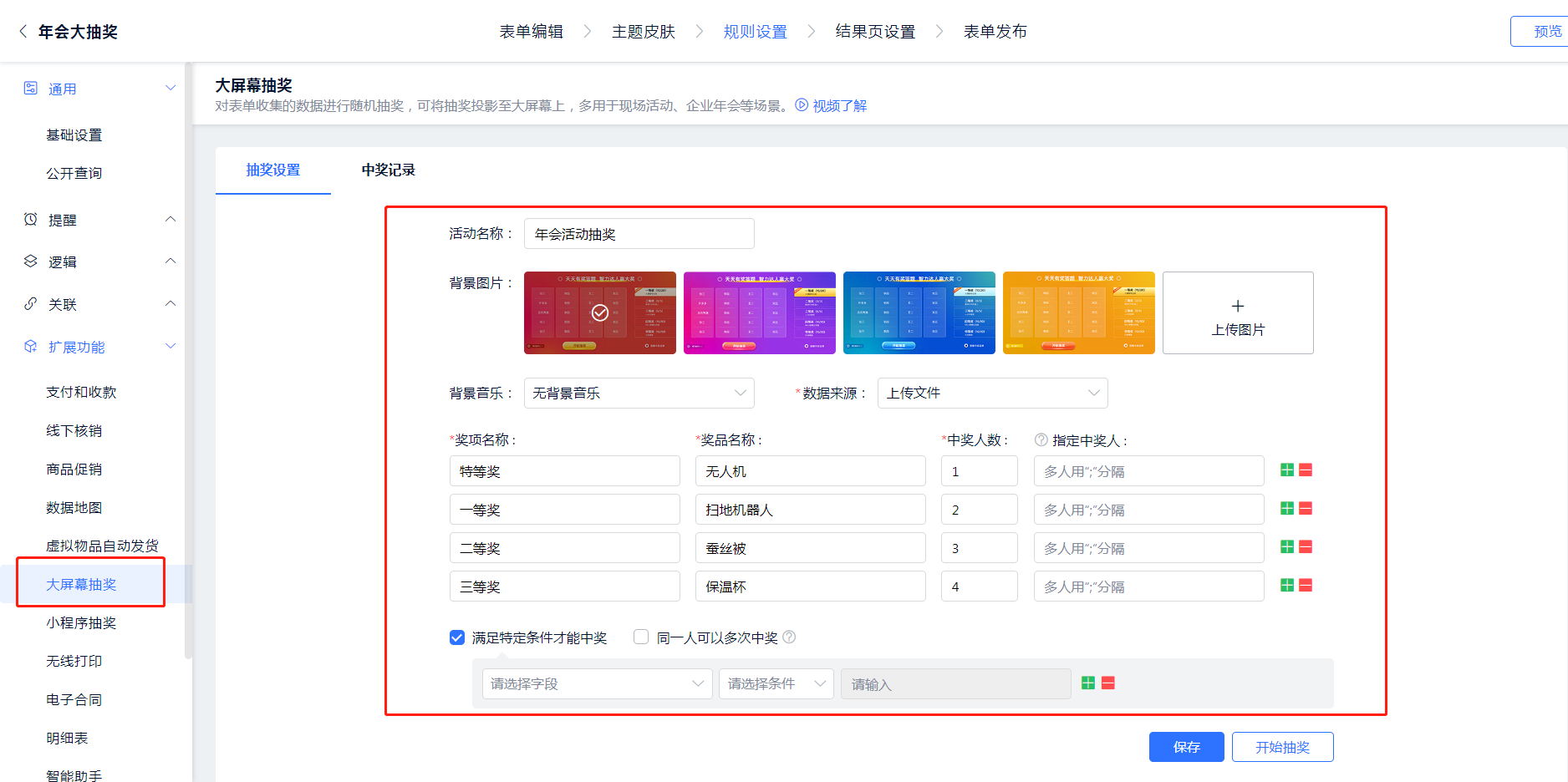Add another winning condition row
The height and width of the screenshot is (782, 1568).
1088,683
